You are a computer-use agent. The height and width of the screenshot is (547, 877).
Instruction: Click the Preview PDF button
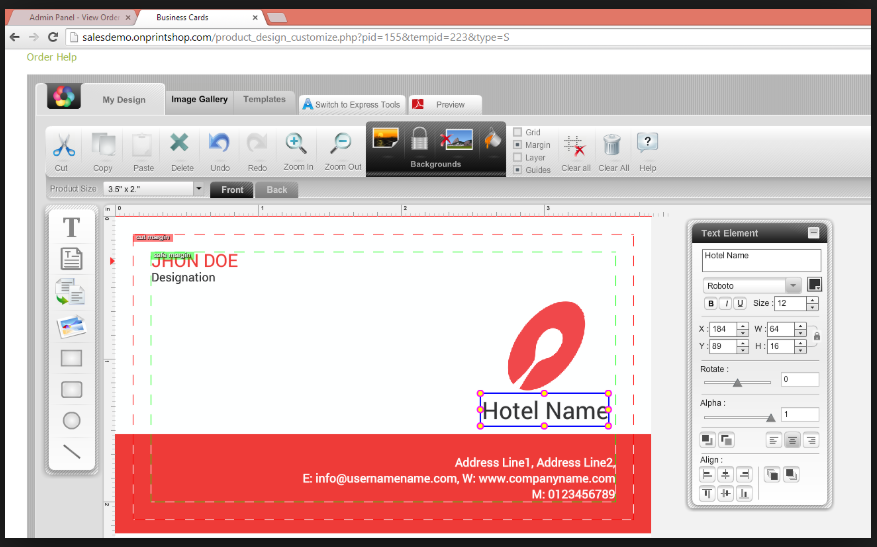pos(445,105)
